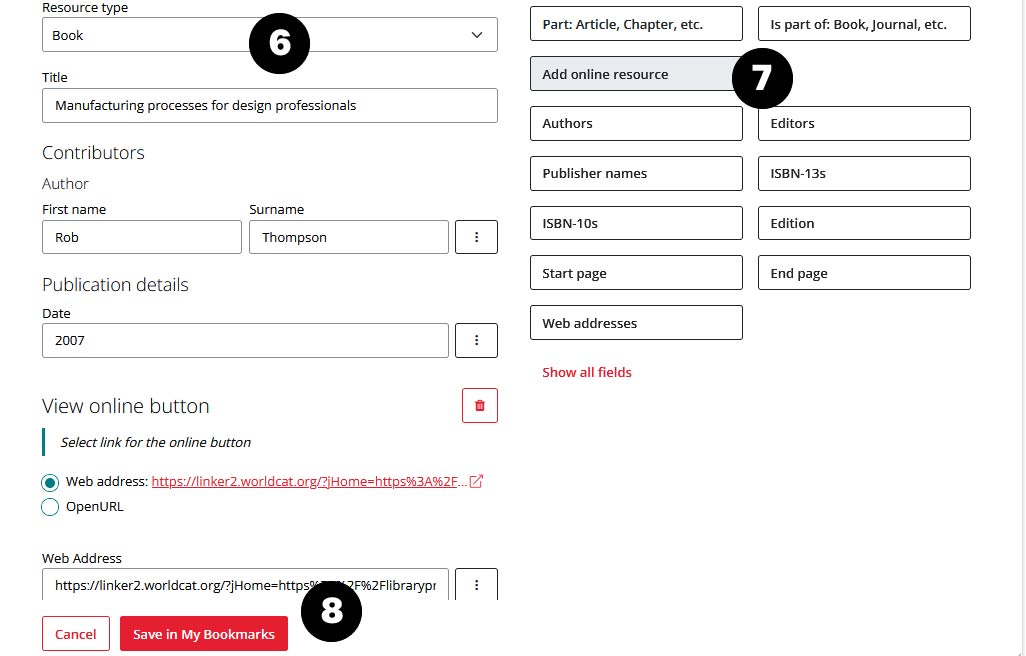1026x656 pixels.
Task: Edit the Surname field containing Thompson
Action: tap(348, 237)
